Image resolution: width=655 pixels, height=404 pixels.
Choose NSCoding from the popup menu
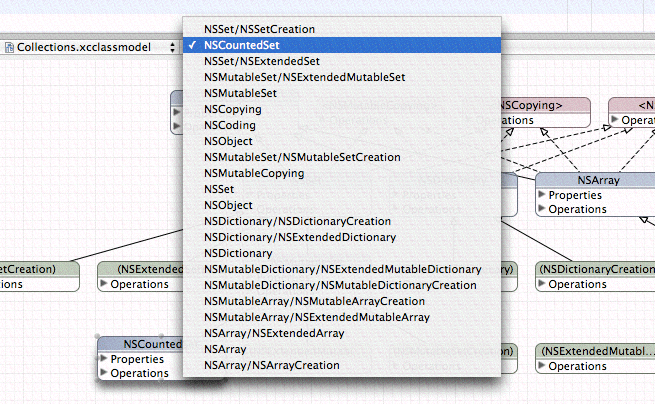pyautogui.click(x=229, y=125)
